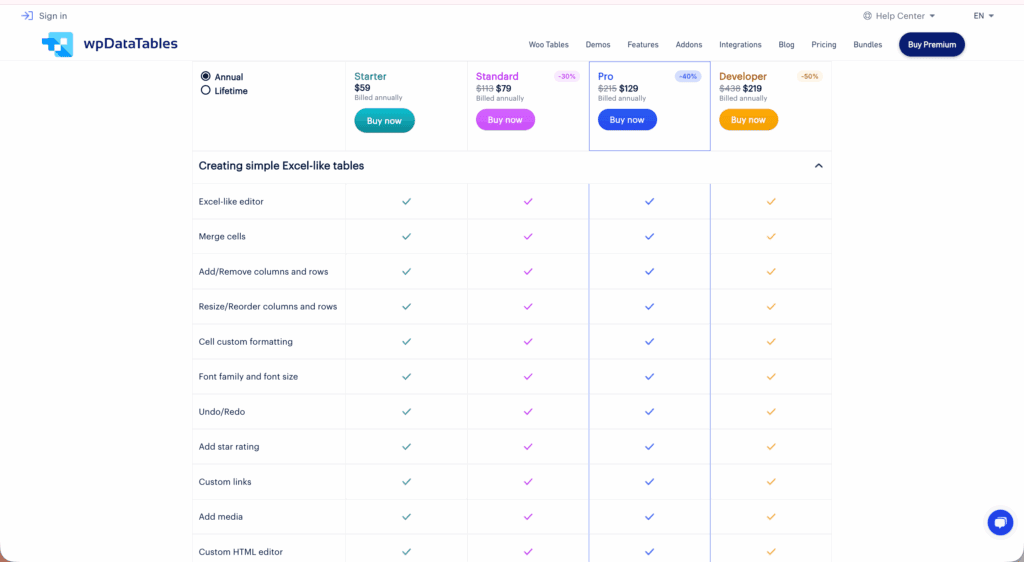This screenshot has width=1024, height=562.
Task: Go to the Pricing page
Action: click(x=824, y=44)
